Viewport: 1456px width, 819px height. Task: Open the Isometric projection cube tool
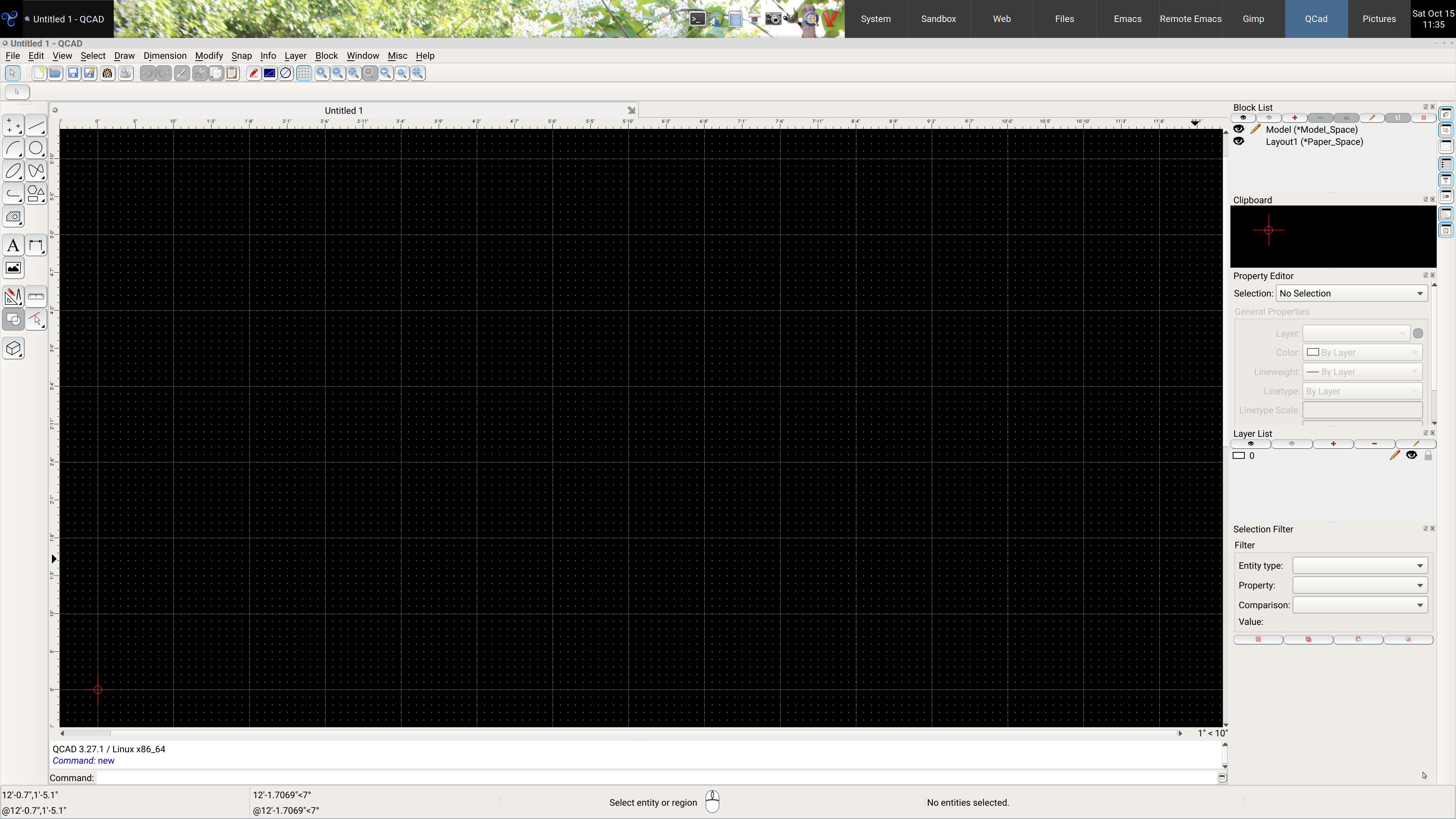tap(13, 348)
